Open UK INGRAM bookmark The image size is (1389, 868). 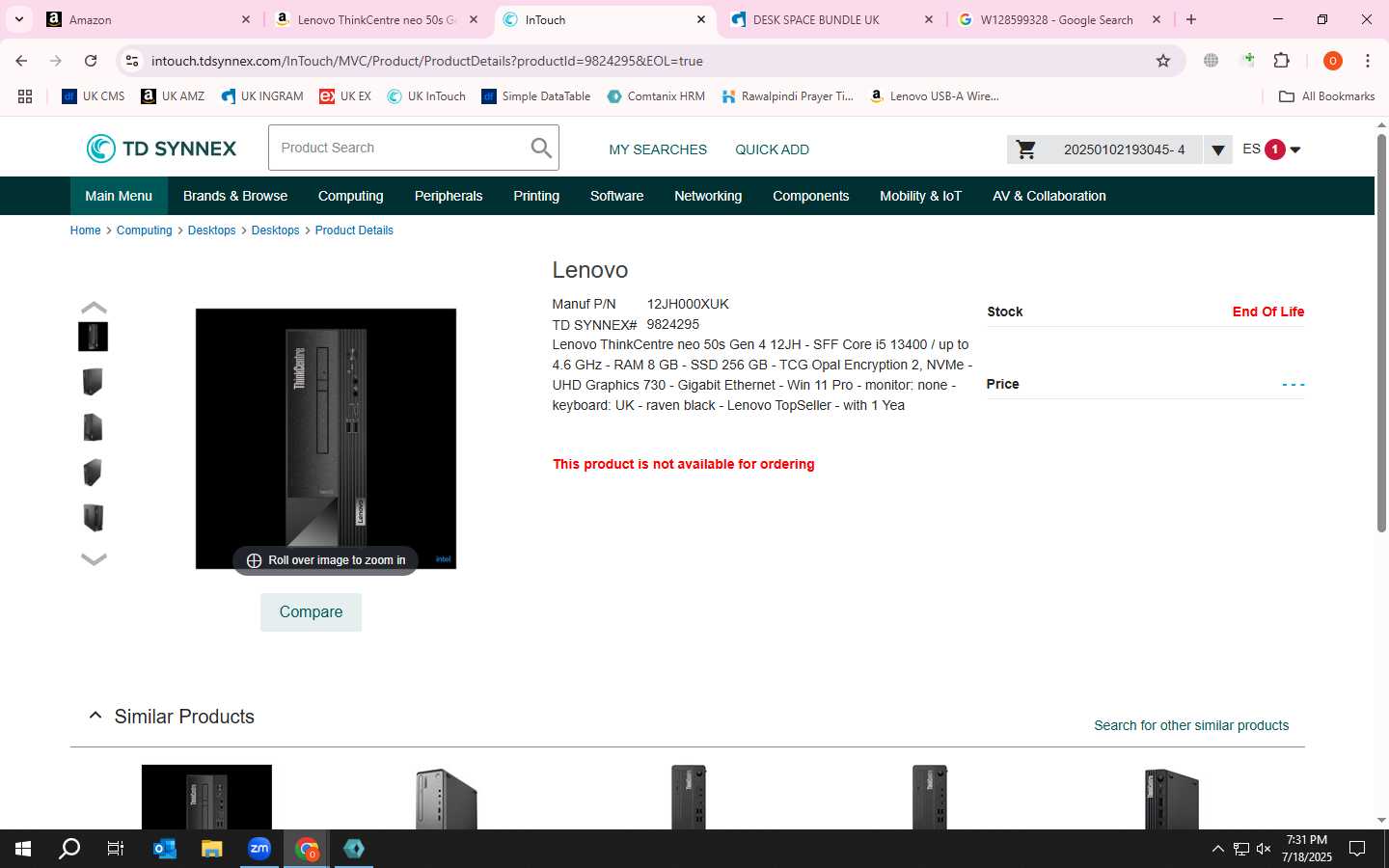tap(262, 96)
